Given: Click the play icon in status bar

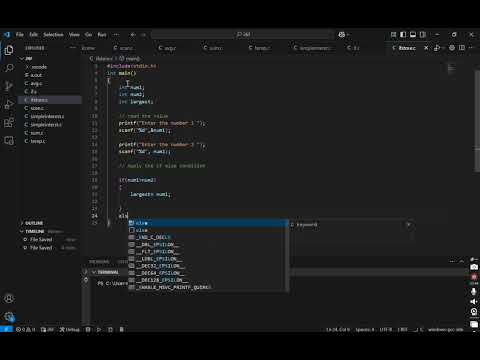Looking at the screenshot, I should 99,329.
